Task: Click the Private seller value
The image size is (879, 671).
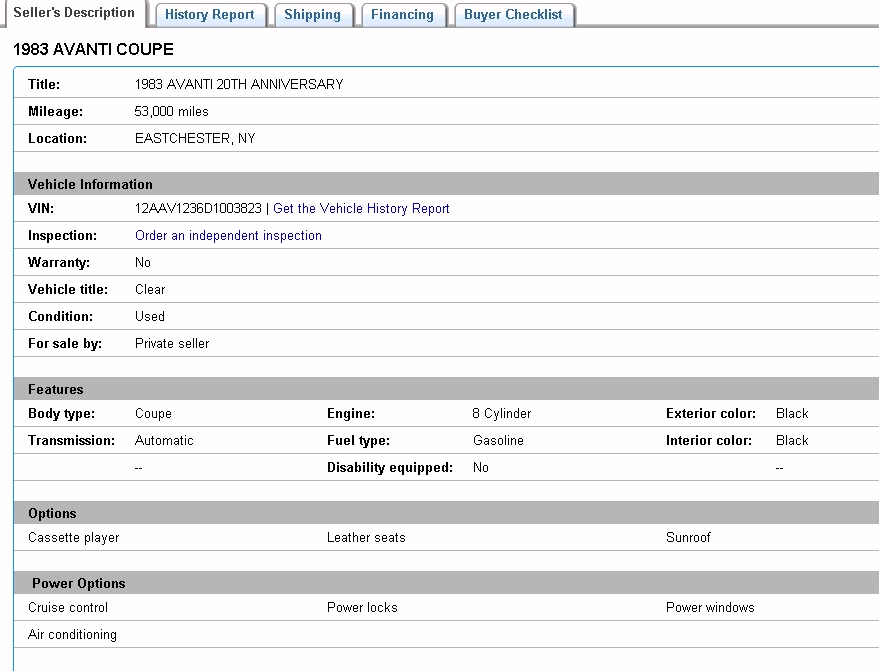Action: tap(172, 343)
